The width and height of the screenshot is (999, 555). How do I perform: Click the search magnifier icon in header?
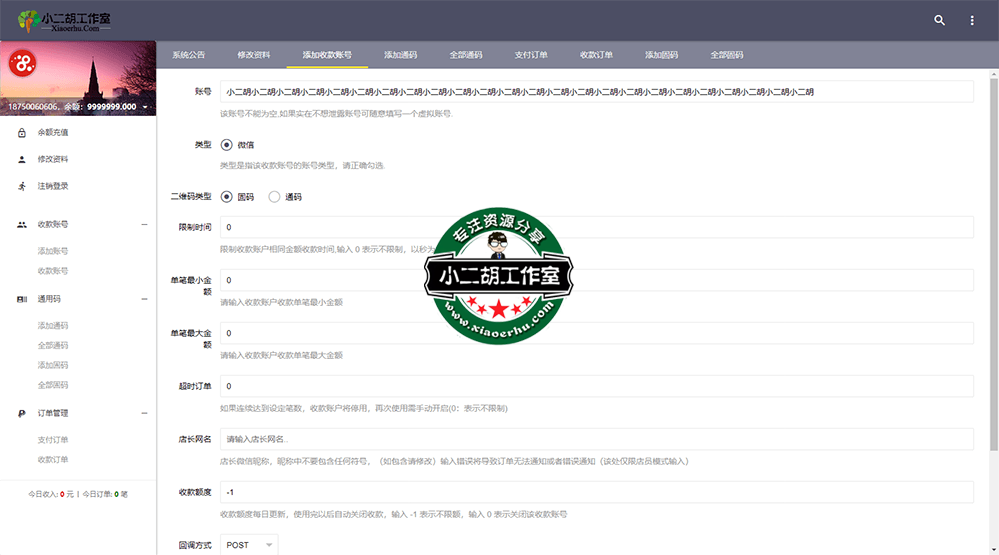[939, 20]
